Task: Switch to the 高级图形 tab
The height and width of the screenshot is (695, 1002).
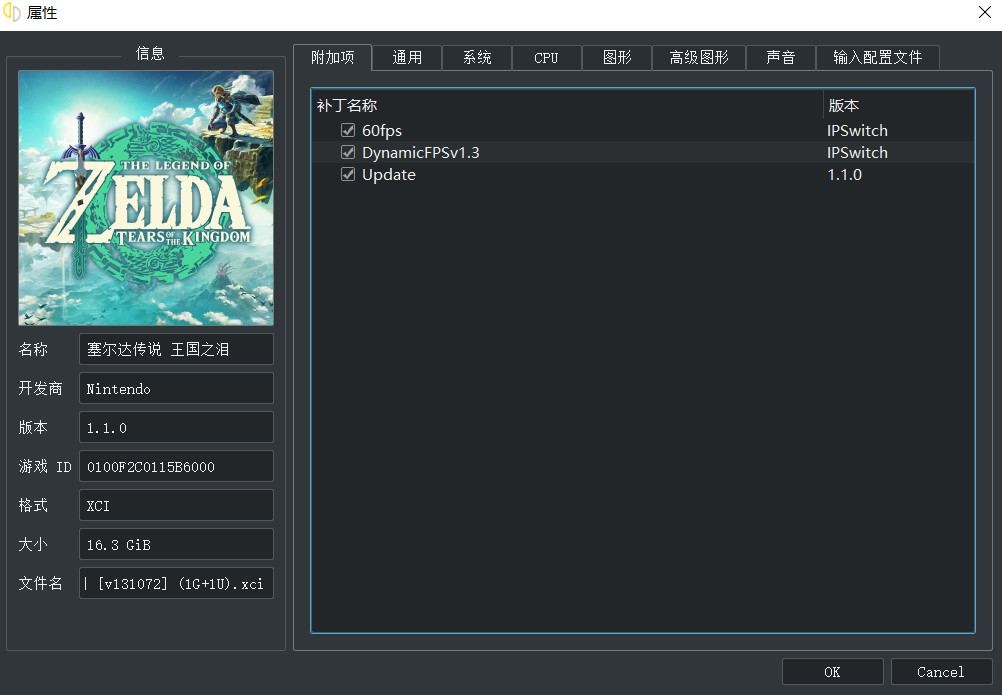Action: pyautogui.click(x=700, y=57)
